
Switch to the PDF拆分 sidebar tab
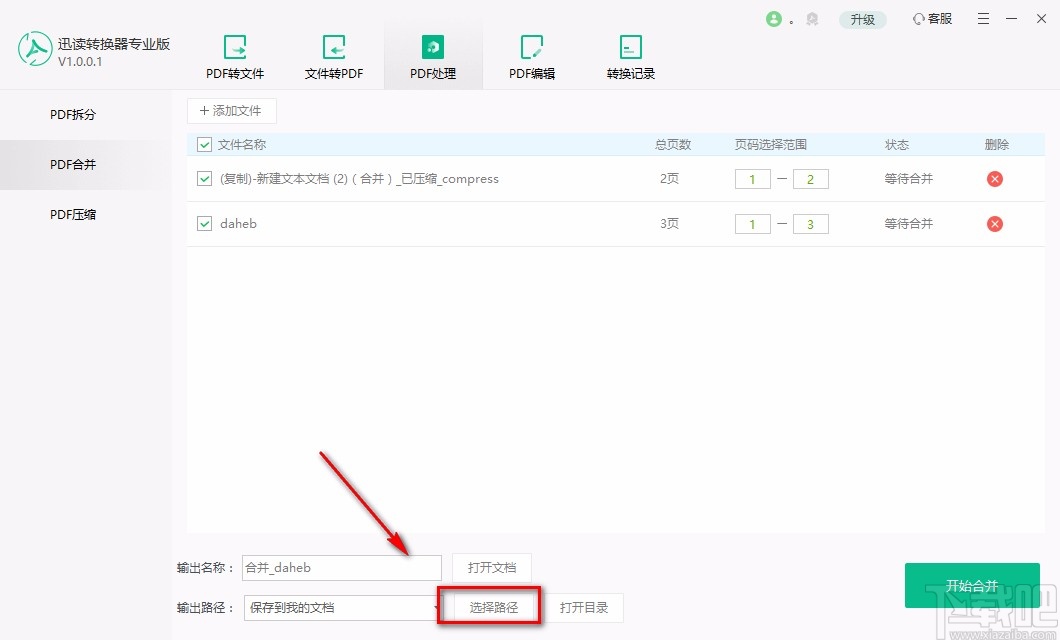click(x=72, y=115)
